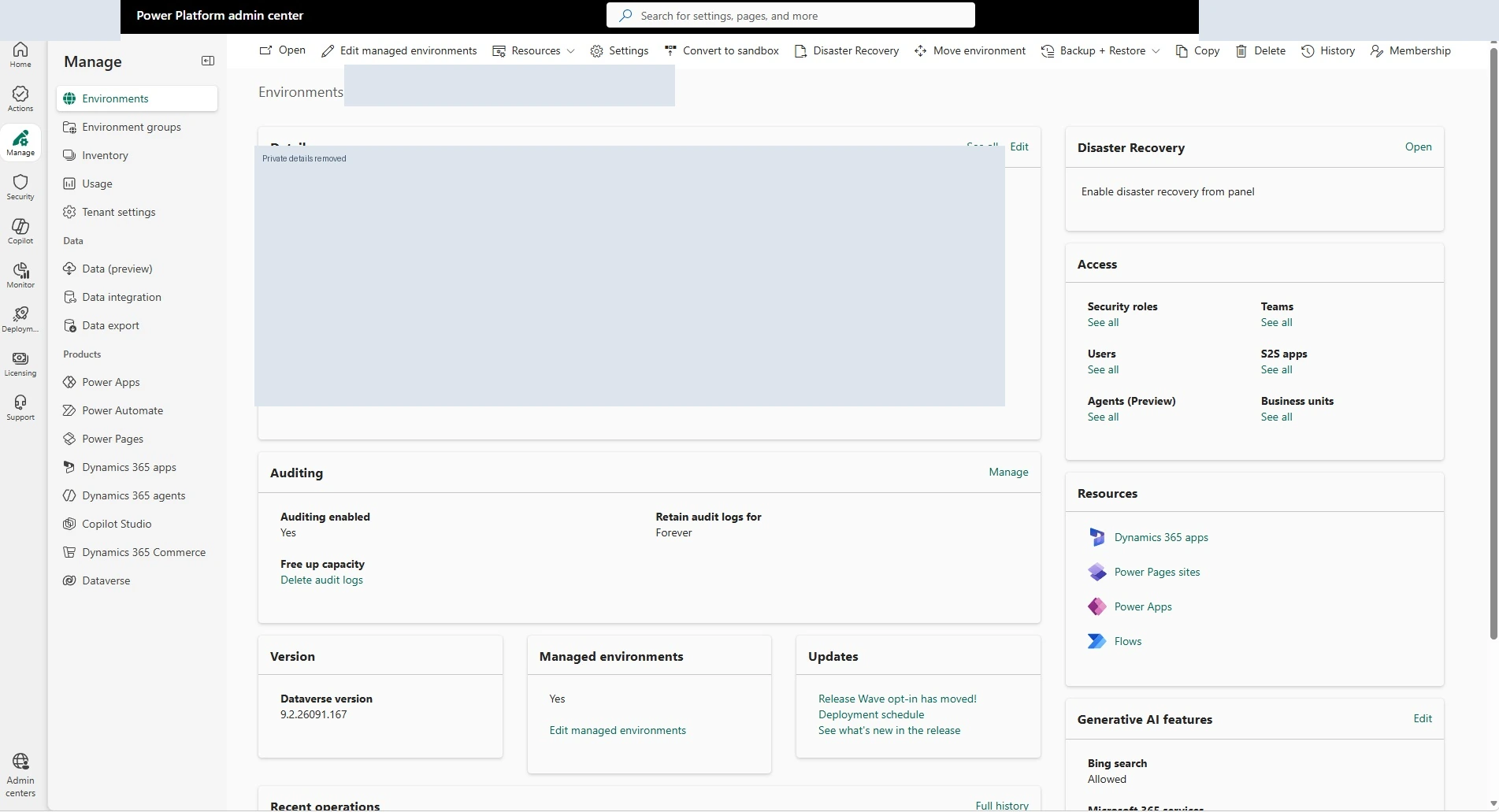Click the Power Pages sites icon
Viewport: 1499px width, 812px height.
point(1096,572)
